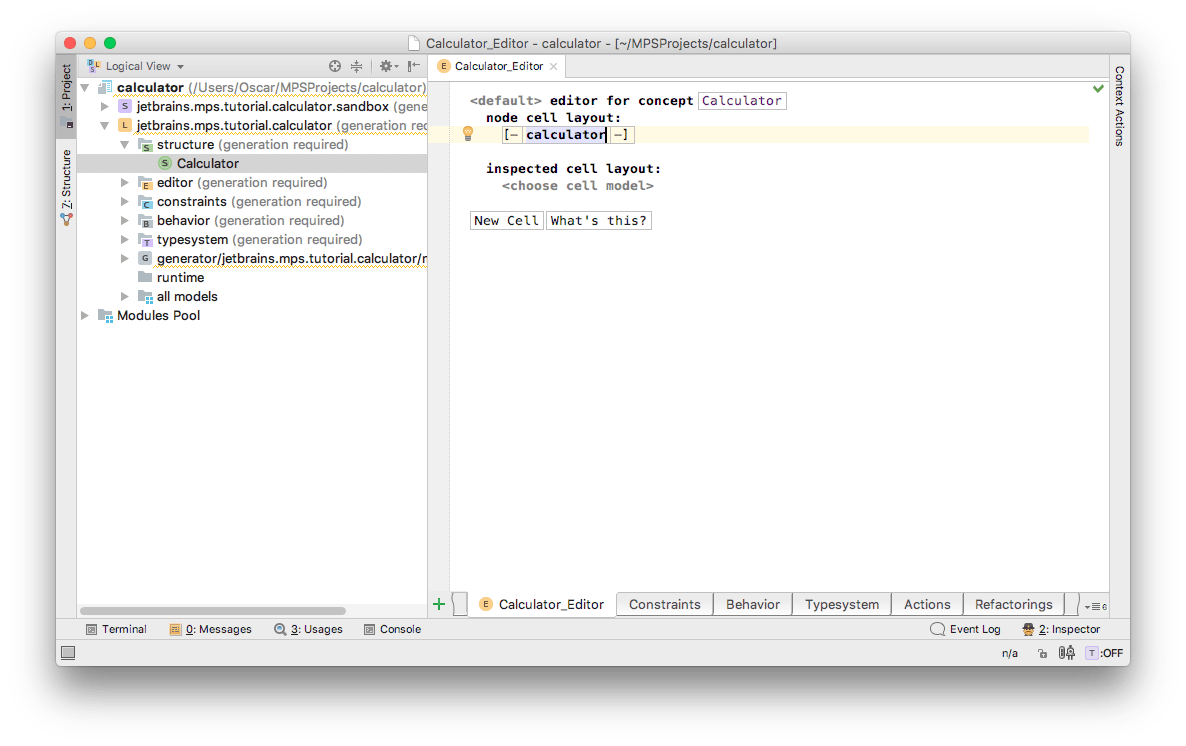
Task: Click the yellow lightbulb intention icon
Action: (x=467, y=134)
